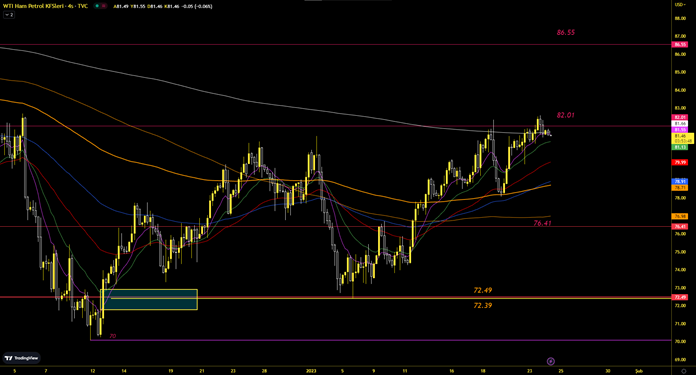Click the 2023 time axis label

coord(311,371)
